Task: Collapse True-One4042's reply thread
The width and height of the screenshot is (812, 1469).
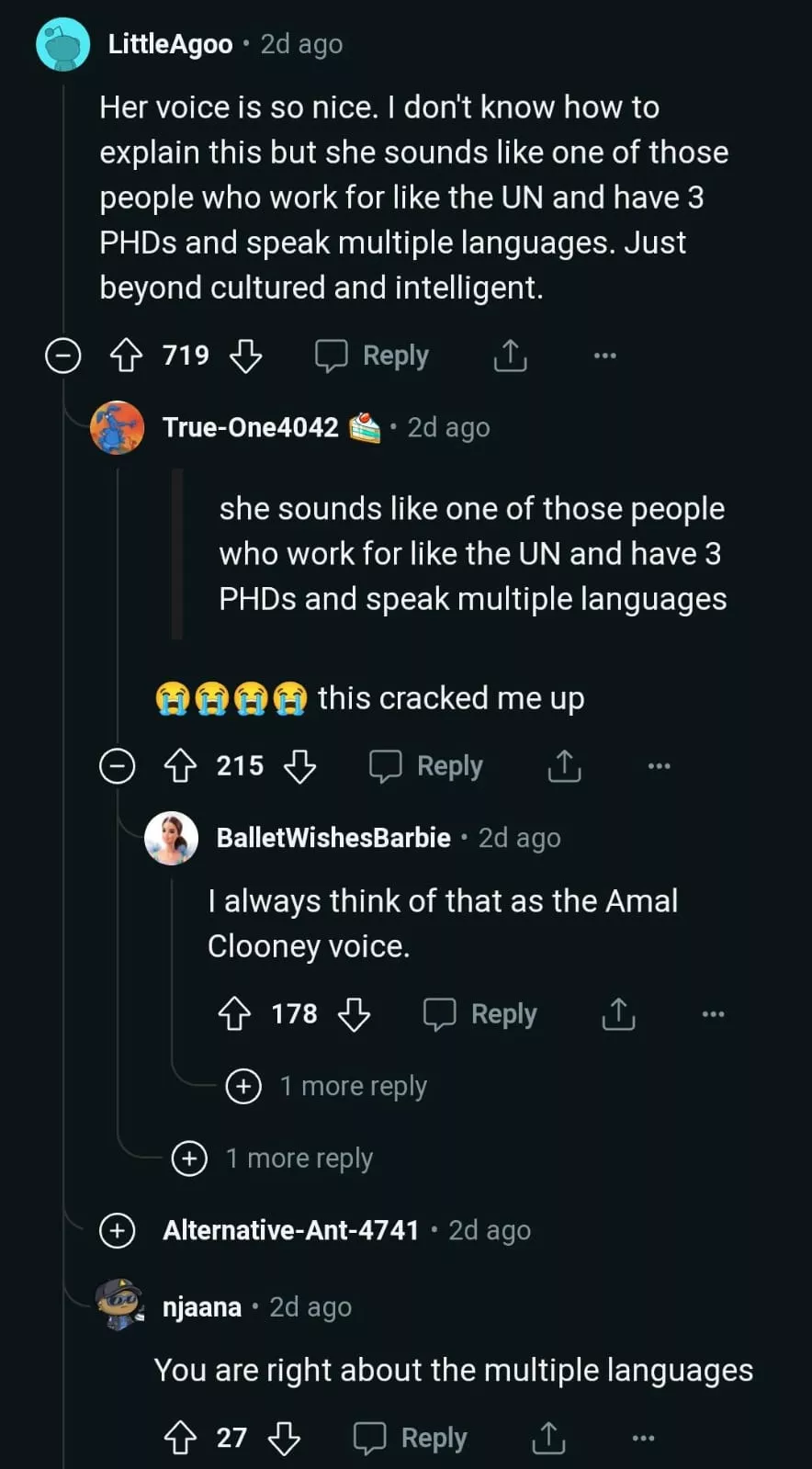Action: [117, 766]
